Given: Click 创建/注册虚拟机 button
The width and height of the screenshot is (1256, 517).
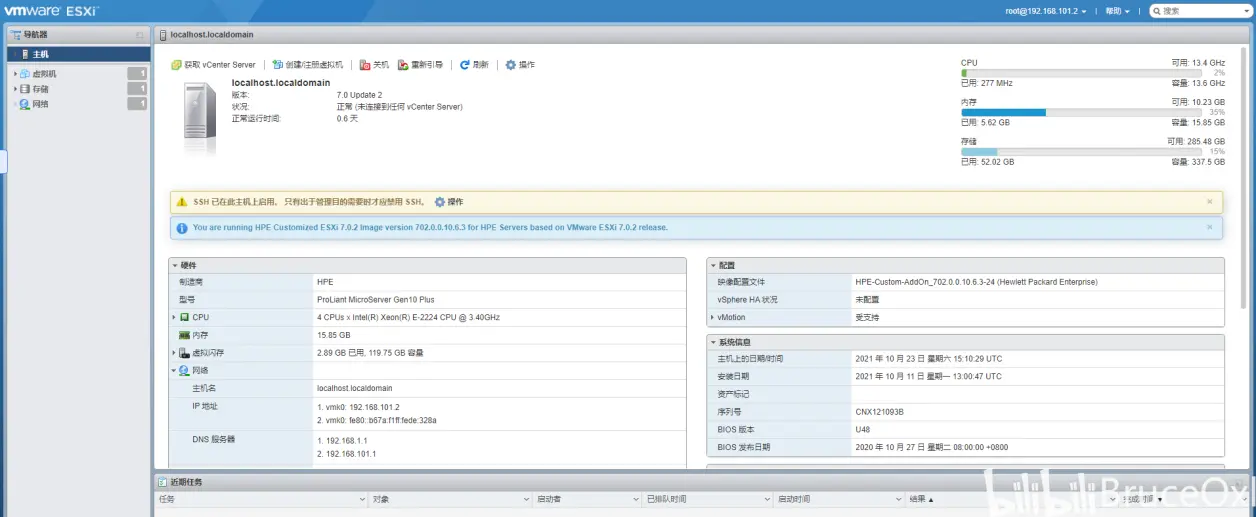Looking at the screenshot, I should (308, 65).
